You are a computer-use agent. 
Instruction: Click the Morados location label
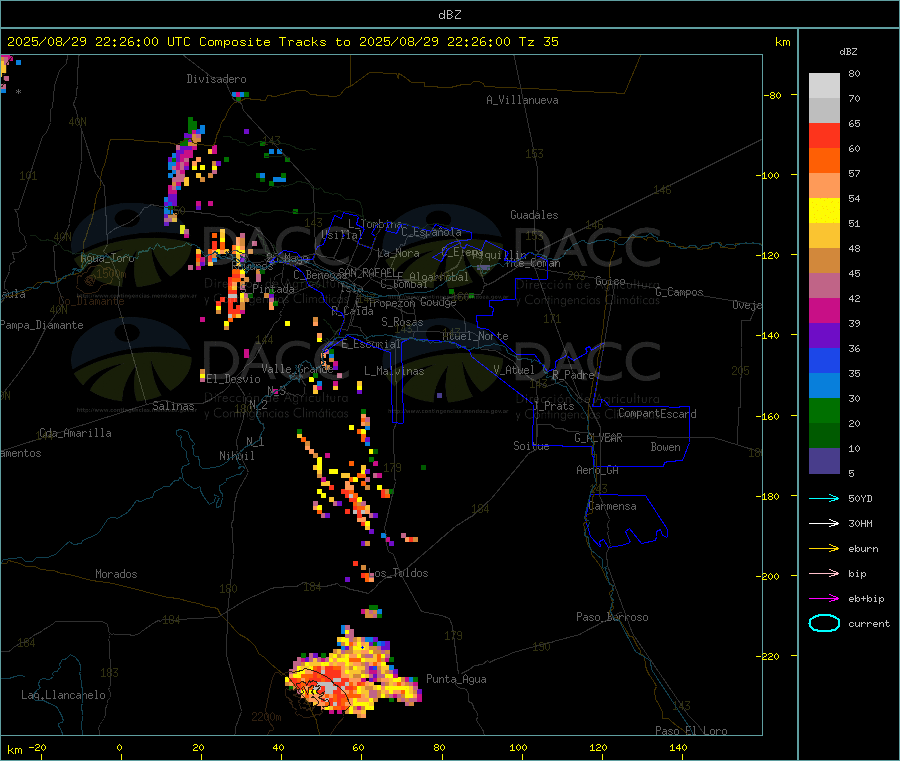[x=116, y=574]
